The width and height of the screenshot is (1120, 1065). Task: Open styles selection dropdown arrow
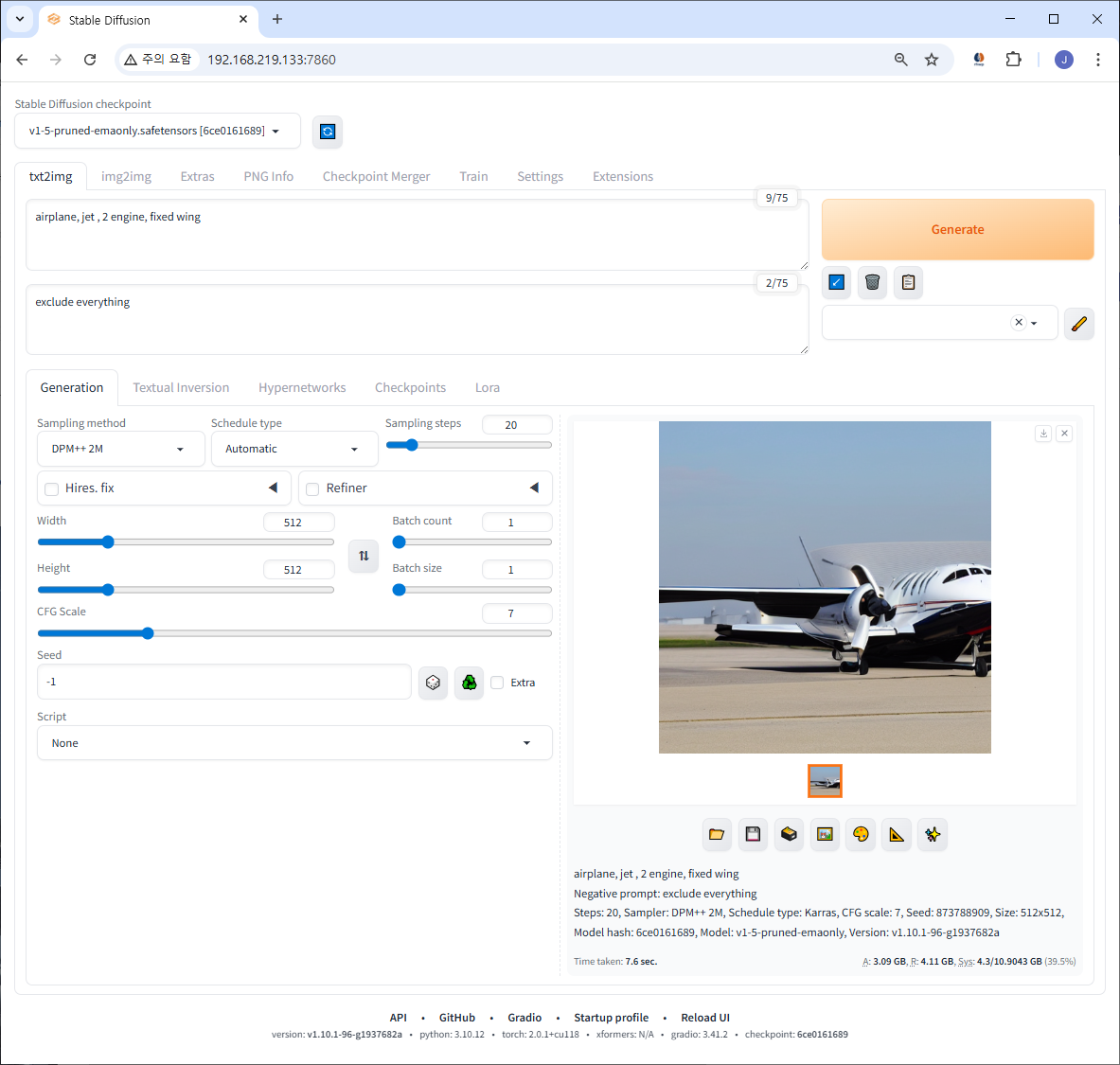[1034, 323]
